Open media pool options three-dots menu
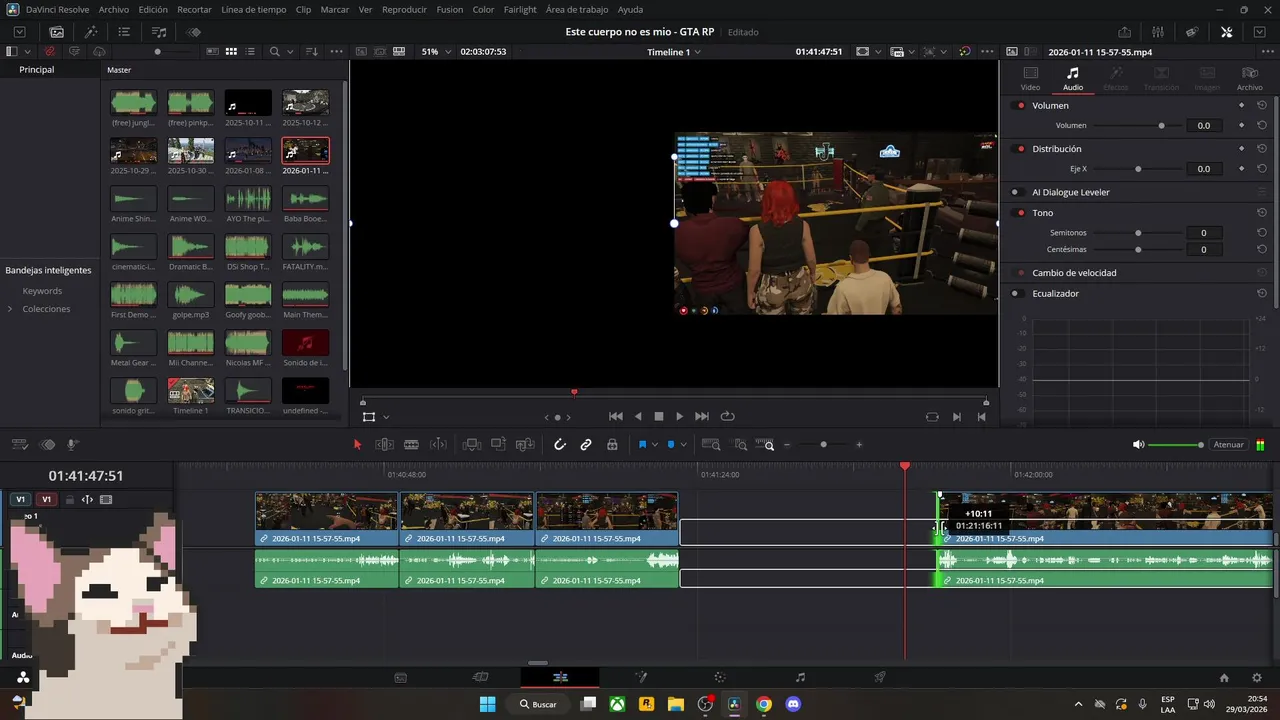This screenshot has width=1280, height=720. tap(336, 51)
